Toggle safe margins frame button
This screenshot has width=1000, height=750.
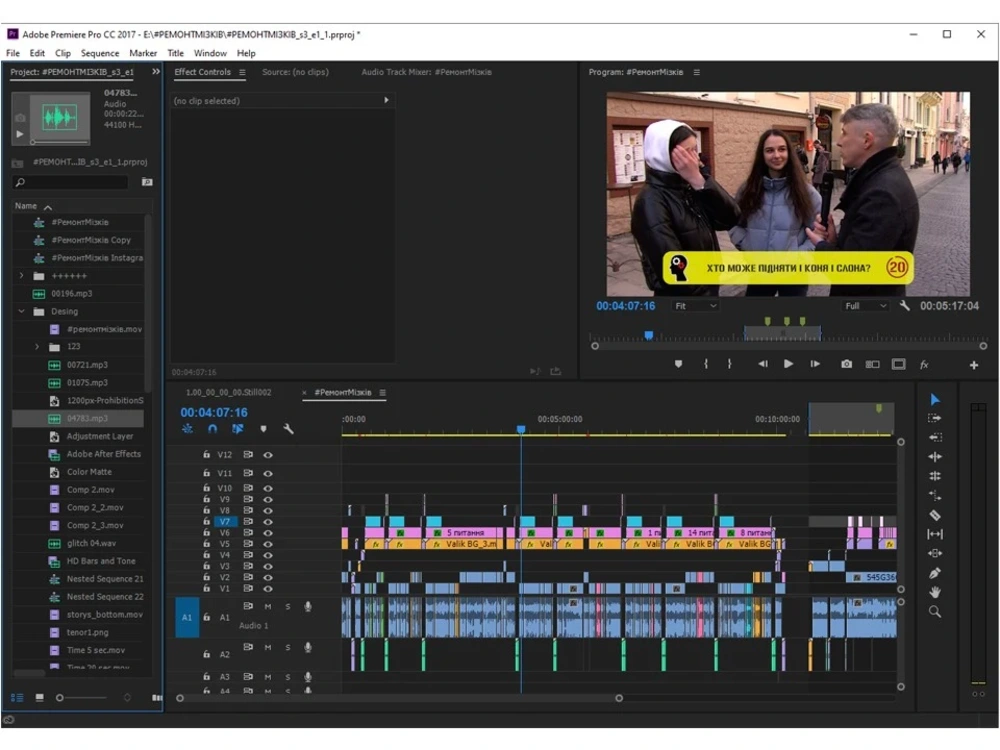point(899,364)
